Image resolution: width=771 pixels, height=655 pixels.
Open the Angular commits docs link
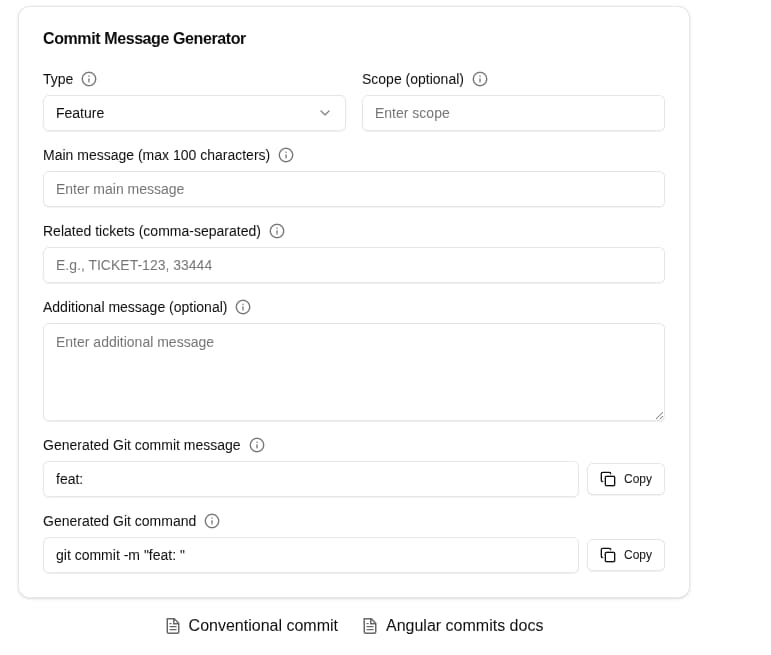(464, 626)
